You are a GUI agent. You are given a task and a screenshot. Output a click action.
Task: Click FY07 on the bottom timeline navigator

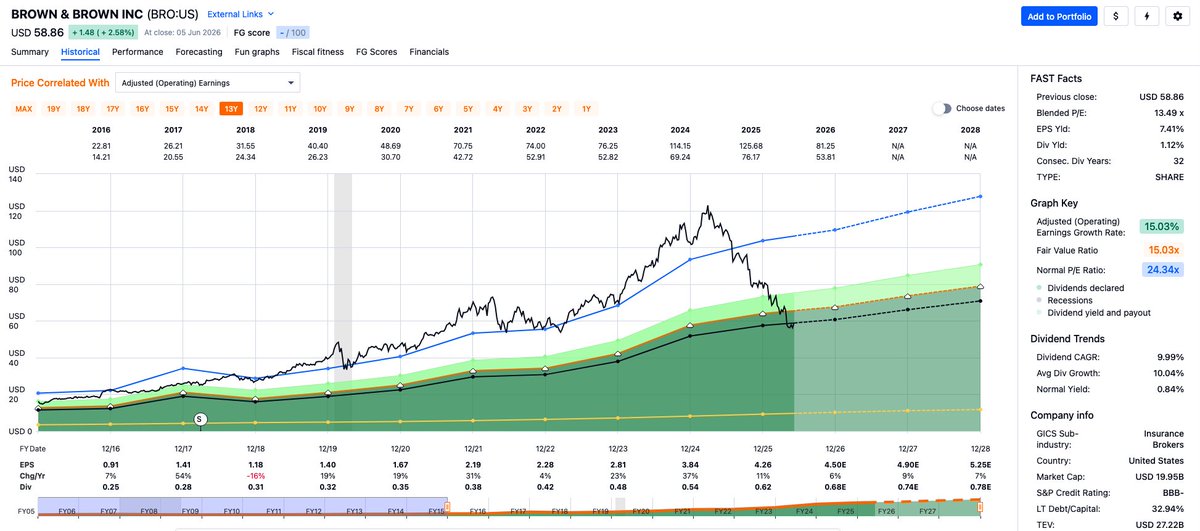click(x=108, y=510)
